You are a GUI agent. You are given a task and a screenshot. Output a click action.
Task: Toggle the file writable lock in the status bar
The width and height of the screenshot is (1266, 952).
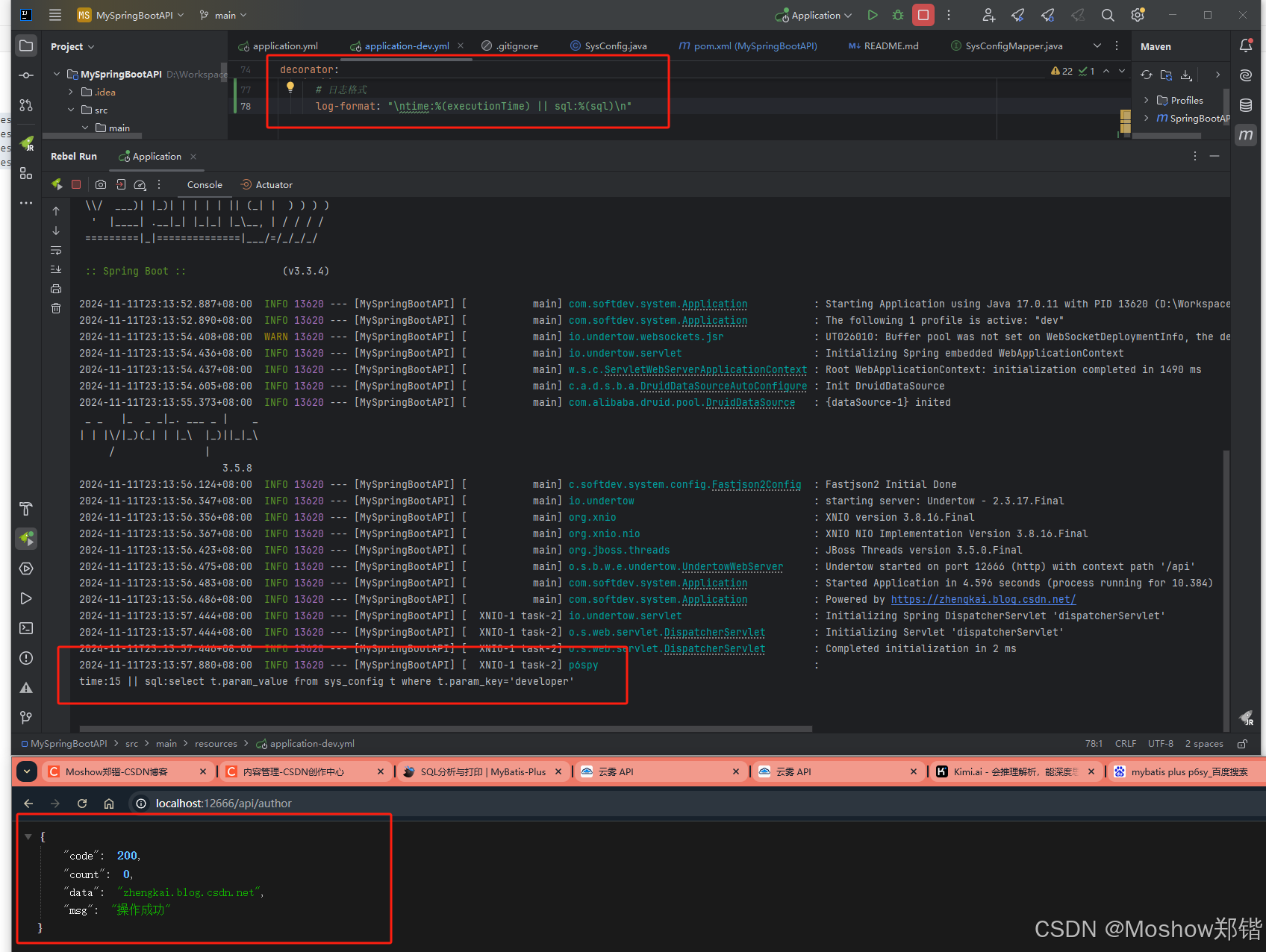[1243, 743]
